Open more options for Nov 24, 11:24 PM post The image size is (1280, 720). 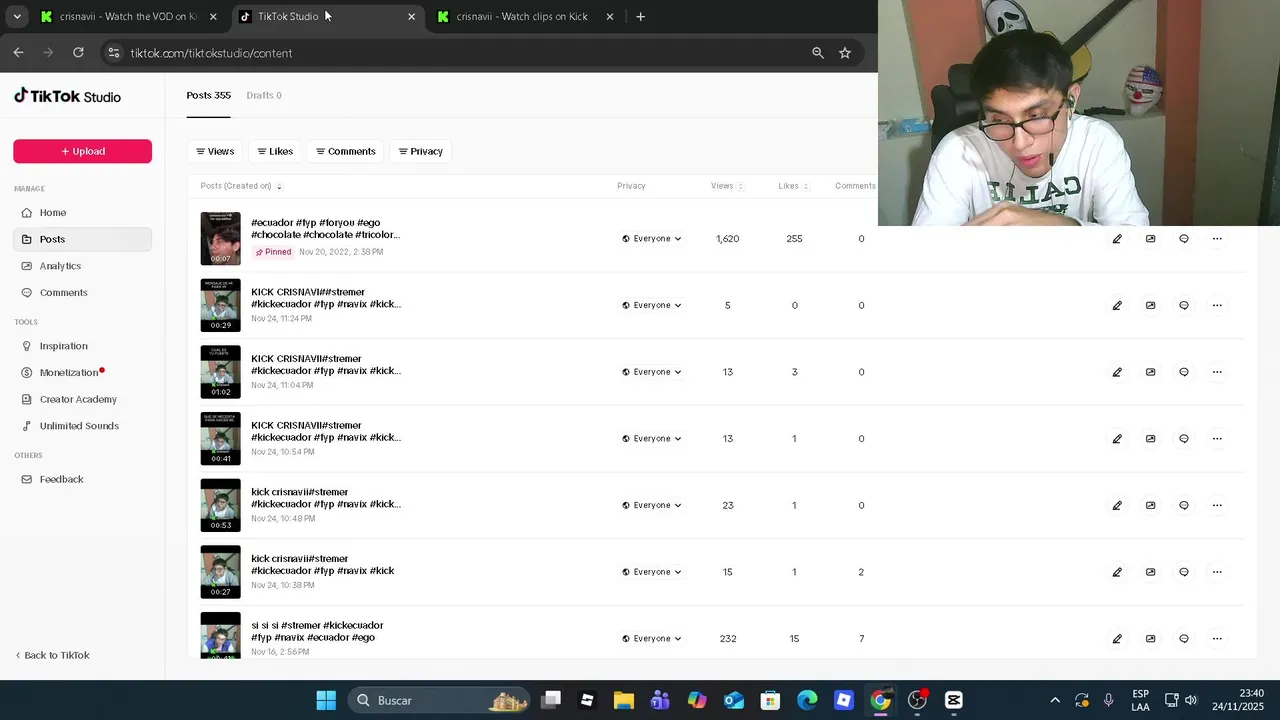click(x=1217, y=305)
